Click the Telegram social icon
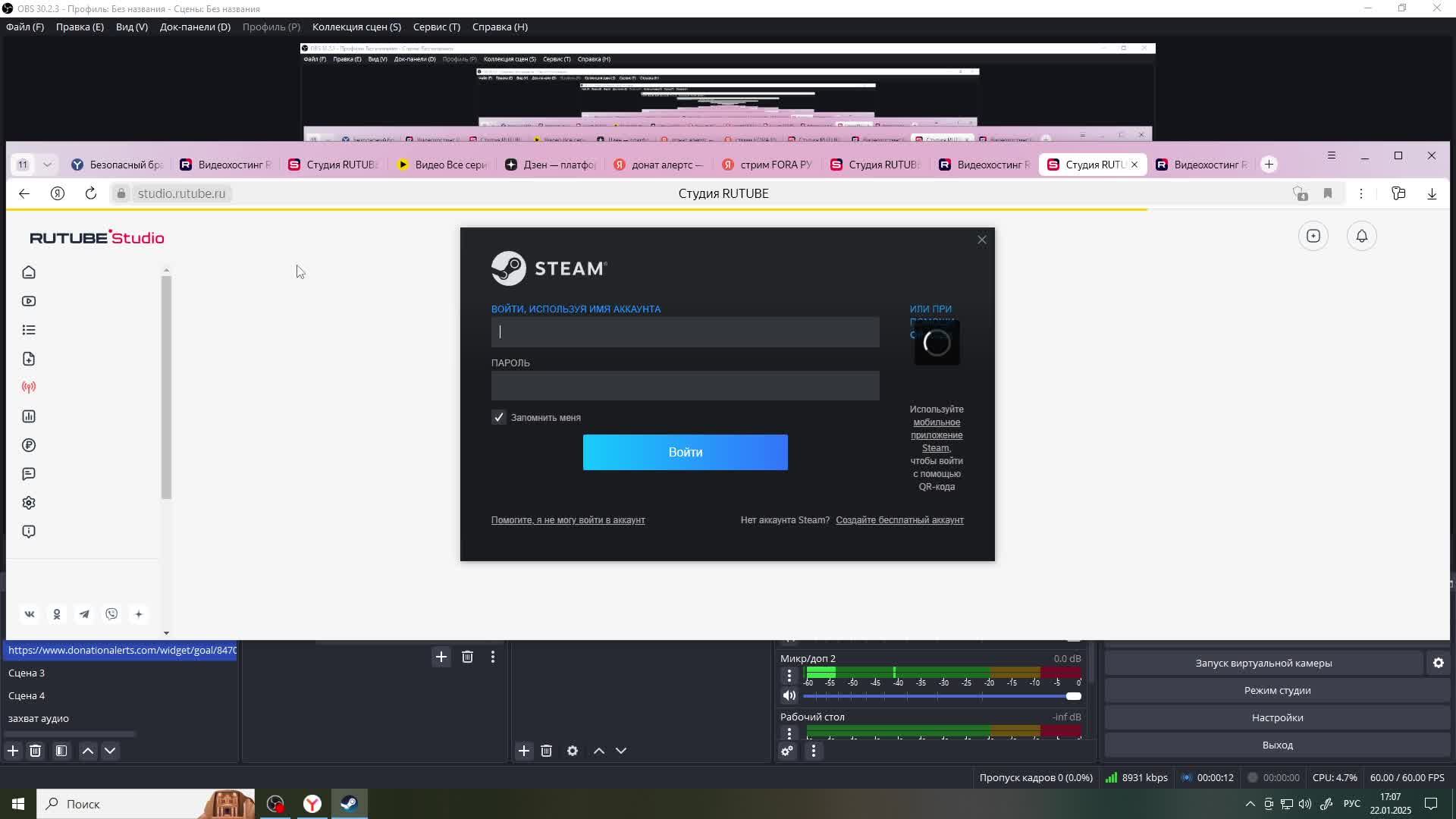The image size is (1456, 819). click(x=84, y=614)
